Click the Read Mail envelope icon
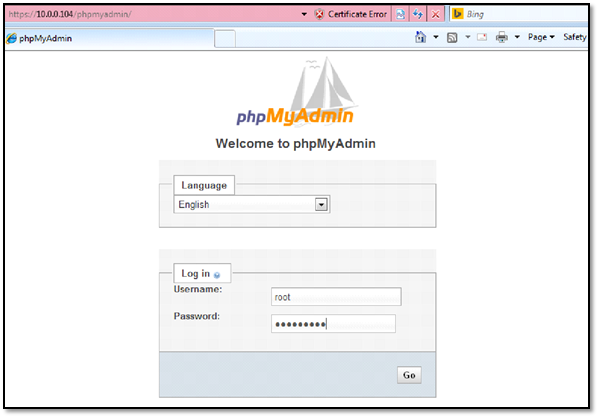The image size is (599, 418). click(x=482, y=37)
